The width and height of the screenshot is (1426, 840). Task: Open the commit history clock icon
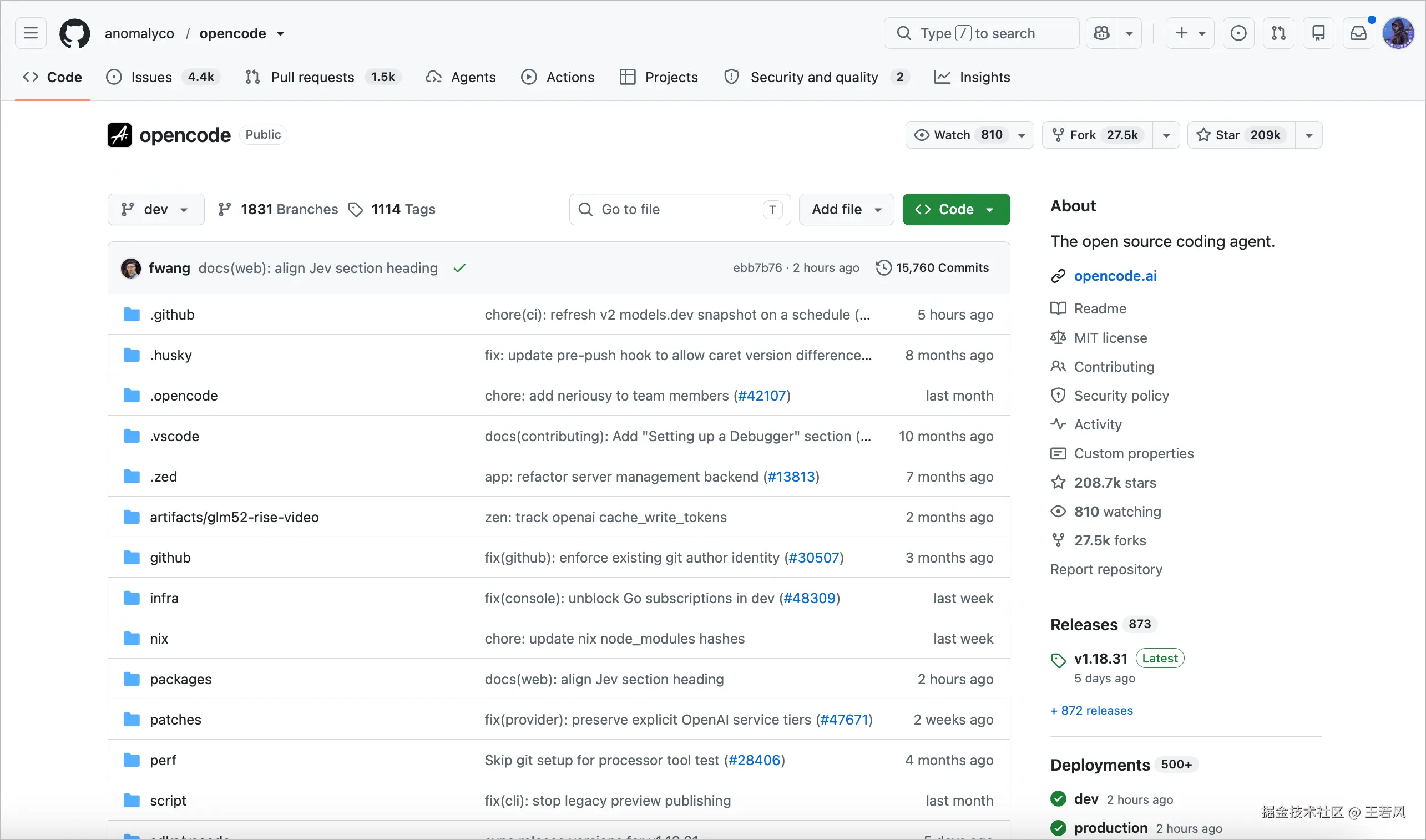point(883,268)
